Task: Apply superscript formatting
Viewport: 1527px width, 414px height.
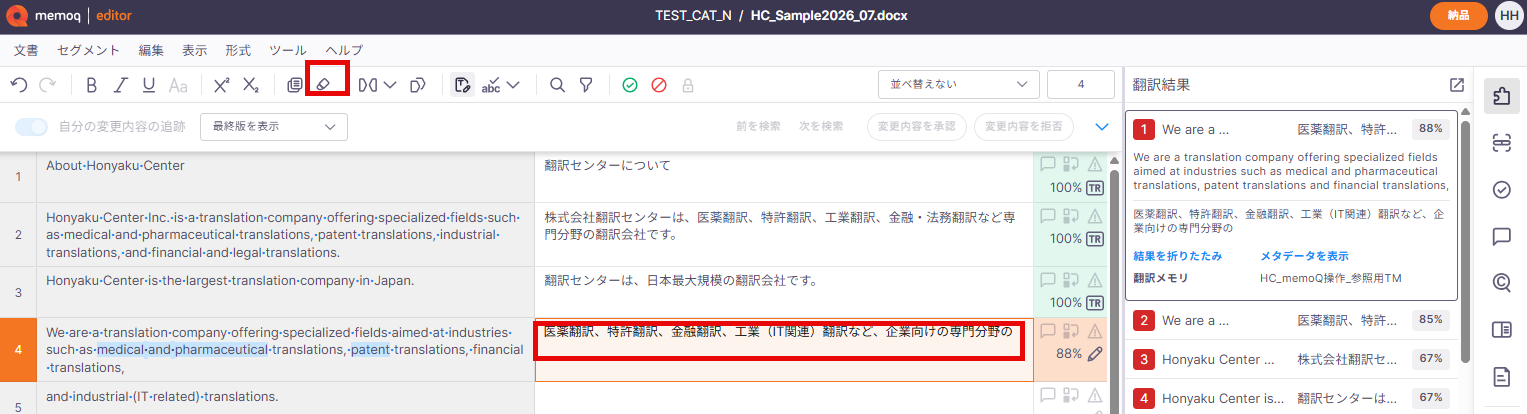Action: (221, 85)
